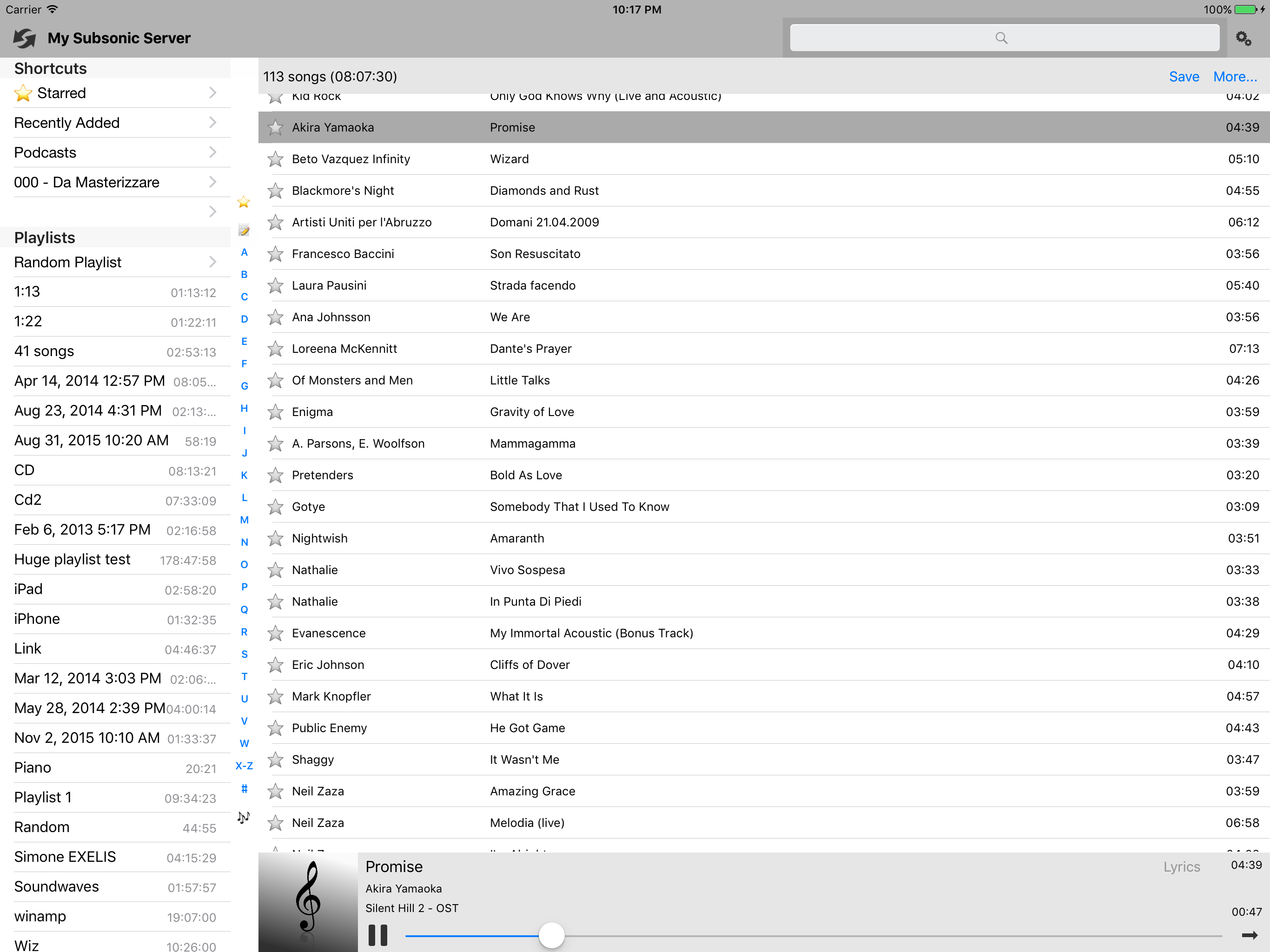1270x952 pixels.
Task: Click My Subsonic Server title
Action: [119, 38]
